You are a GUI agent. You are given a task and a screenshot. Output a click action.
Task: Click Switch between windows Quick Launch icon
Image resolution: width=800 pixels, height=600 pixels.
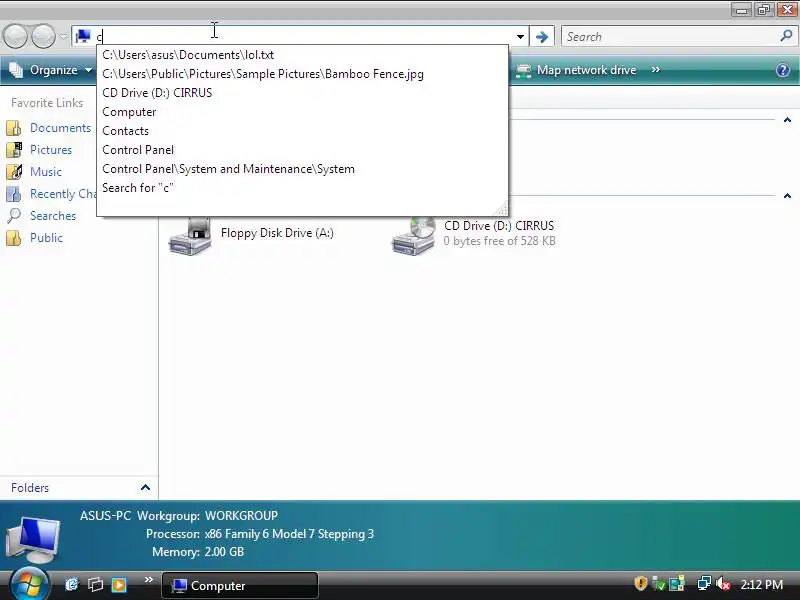click(x=95, y=584)
